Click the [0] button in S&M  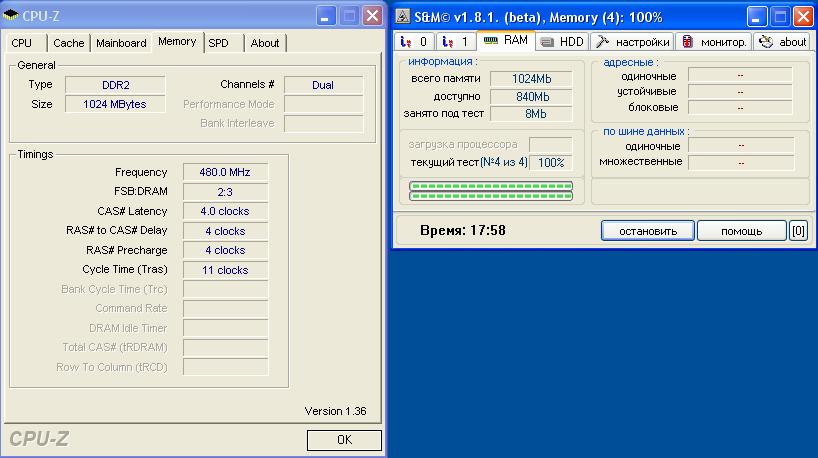pyautogui.click(x=798, y=231)
